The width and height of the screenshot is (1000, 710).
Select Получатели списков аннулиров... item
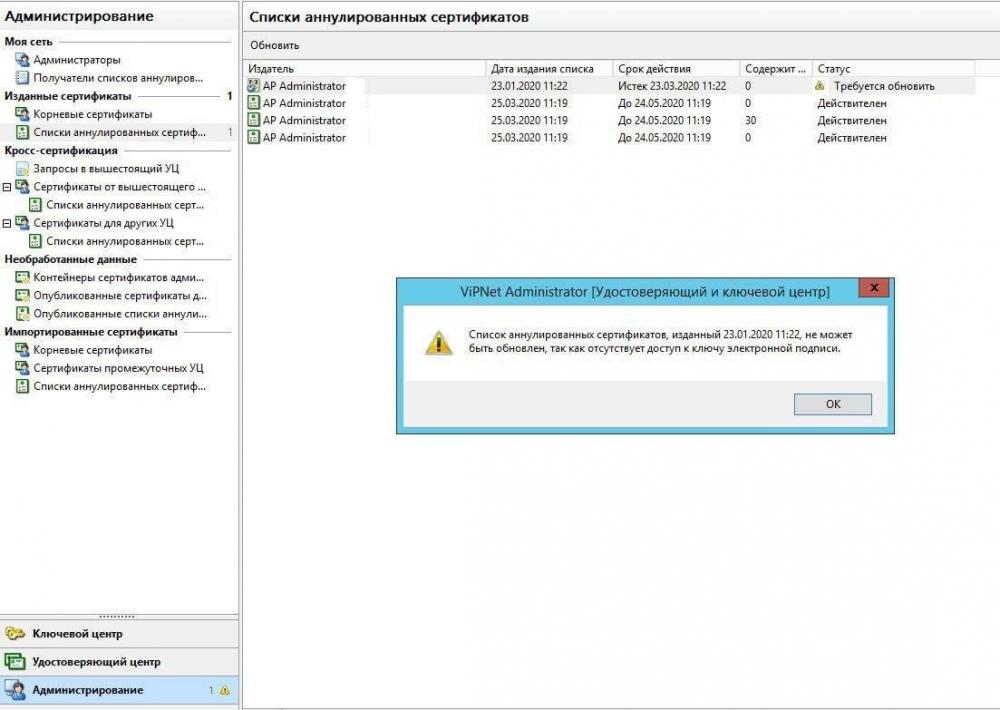[118, 78]
